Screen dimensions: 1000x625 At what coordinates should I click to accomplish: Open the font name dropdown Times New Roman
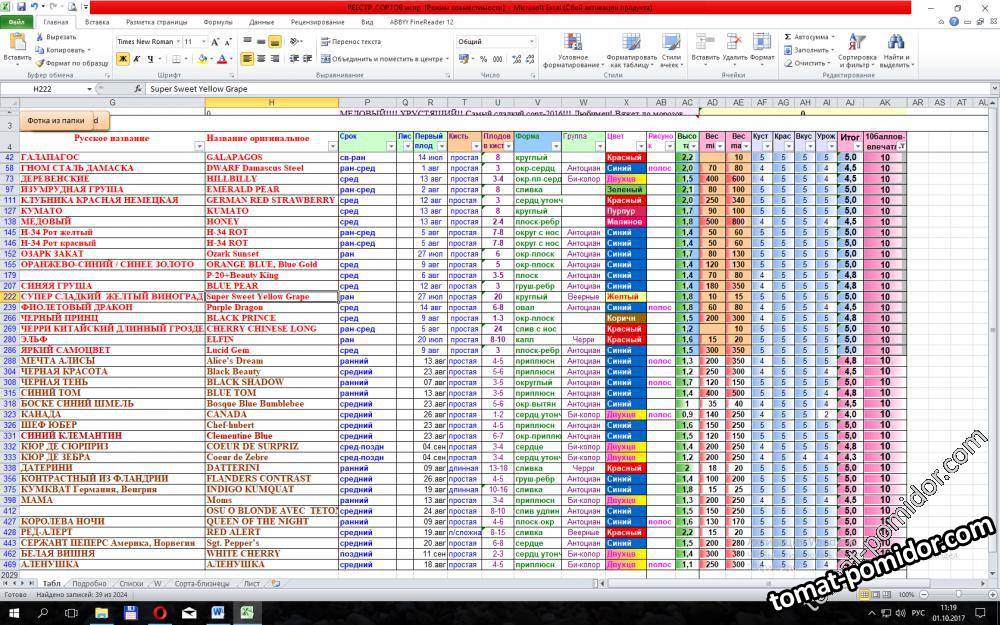pyautogui.click(x=177, y=42)
